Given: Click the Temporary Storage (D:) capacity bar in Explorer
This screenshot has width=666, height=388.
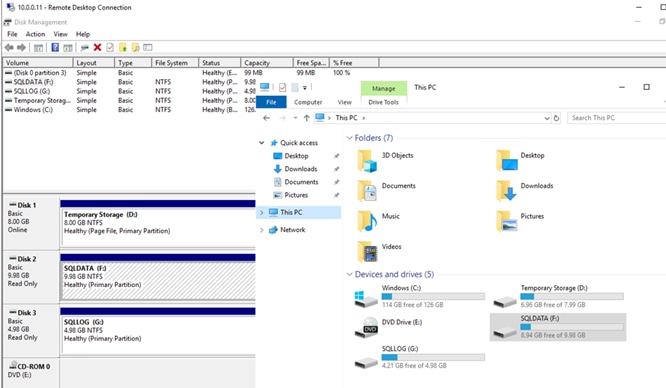Looking at the screenshot, I should 572,296.
